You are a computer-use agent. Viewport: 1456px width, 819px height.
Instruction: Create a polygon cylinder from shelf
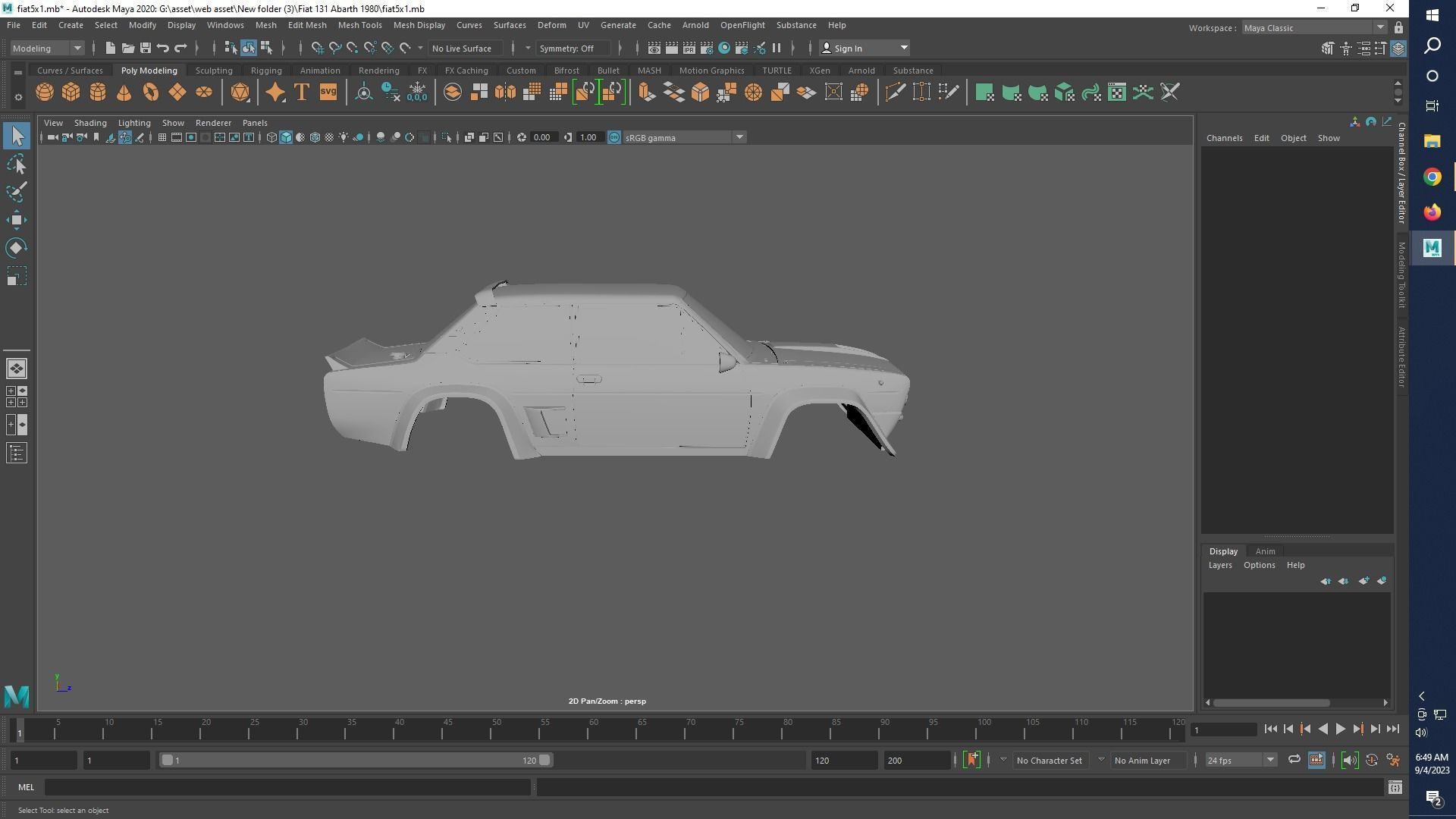(98, 93)
